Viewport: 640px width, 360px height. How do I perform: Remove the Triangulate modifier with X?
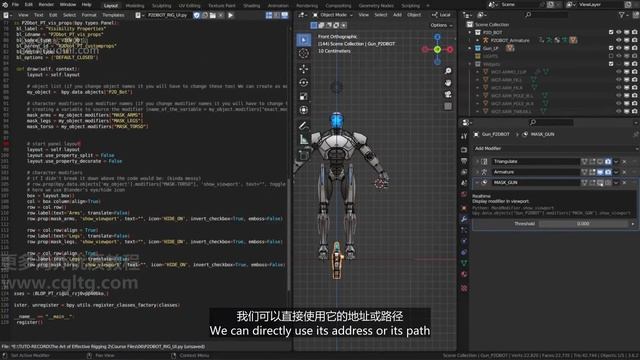(624, 162)
